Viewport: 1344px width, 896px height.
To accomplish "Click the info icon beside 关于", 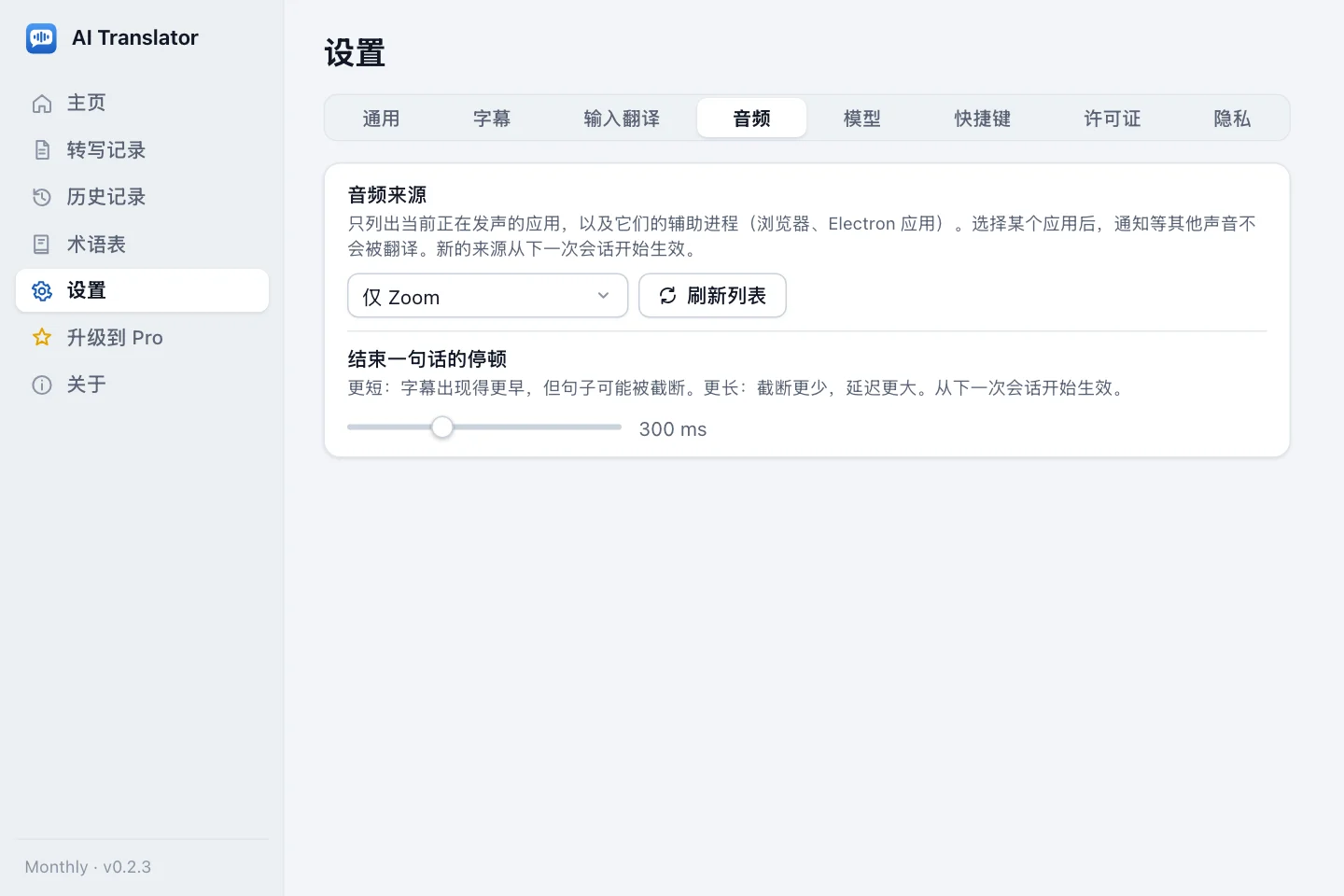I will point(42,385).
